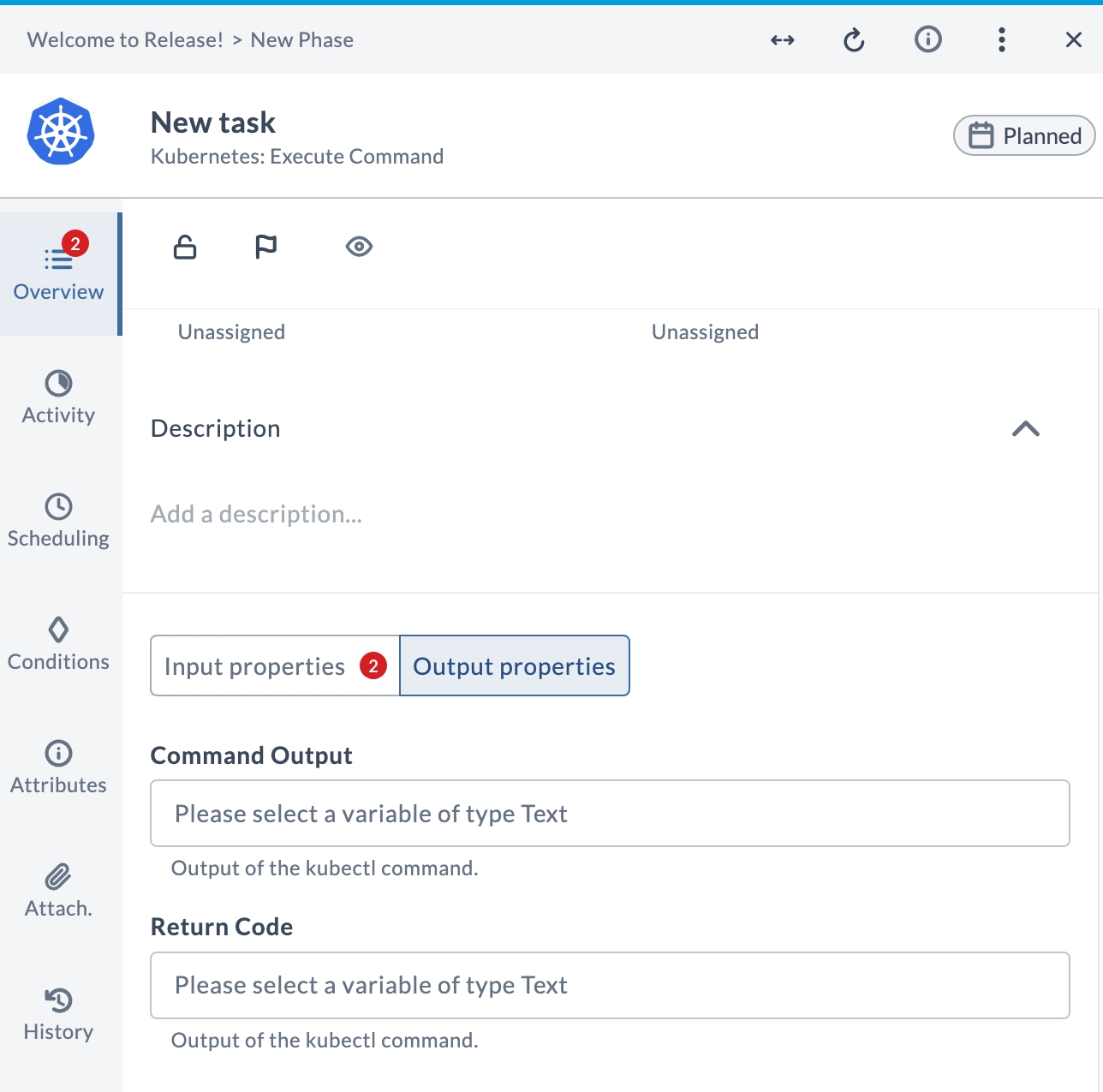Image resolution: width=1103 pixels, height=1092 pixels.
Task: Collapse the Description section chevron
Action: click(x=1026, y=428)
